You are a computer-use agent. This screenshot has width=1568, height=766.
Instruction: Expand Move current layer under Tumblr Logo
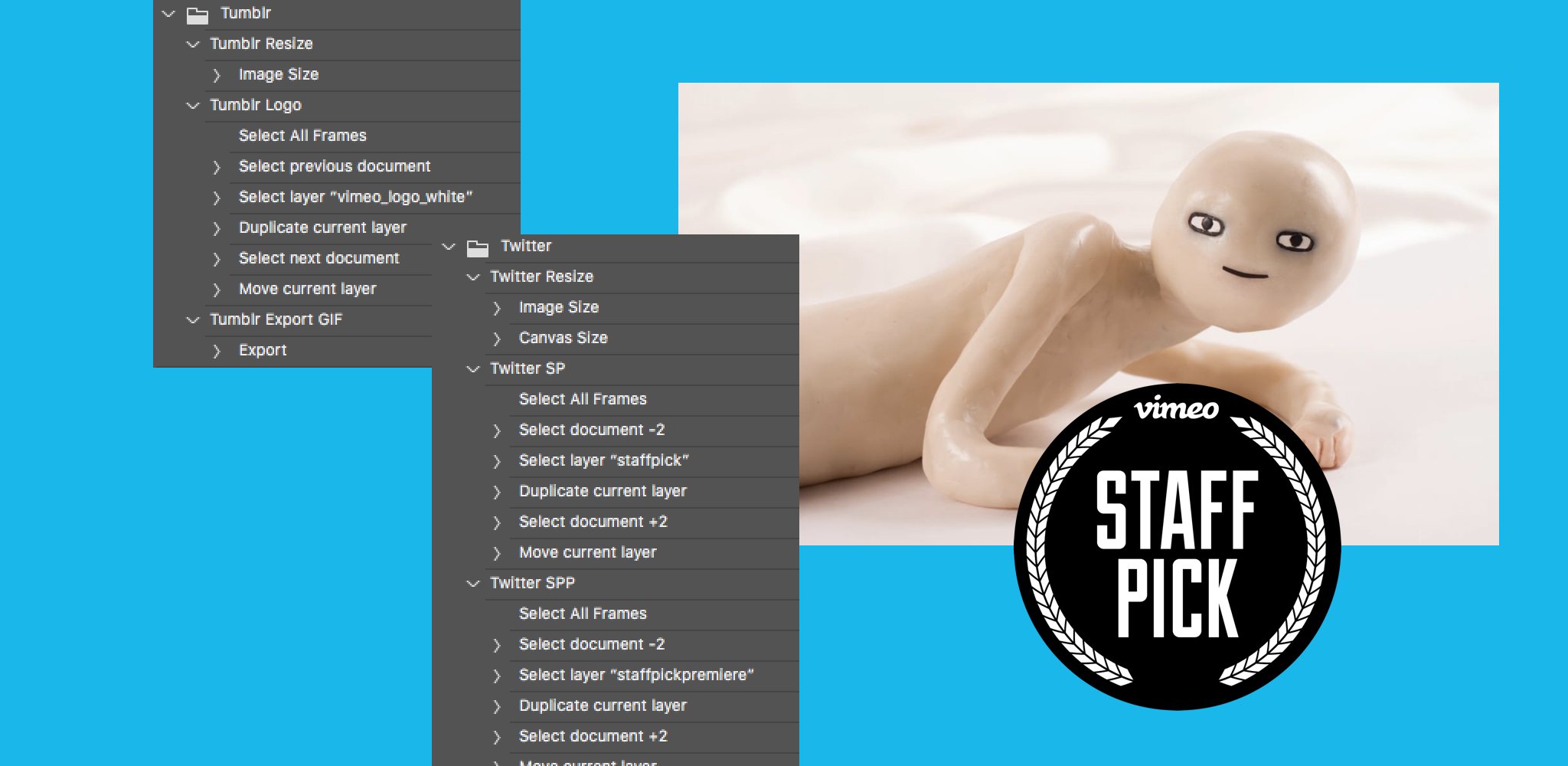pos(217,290)
